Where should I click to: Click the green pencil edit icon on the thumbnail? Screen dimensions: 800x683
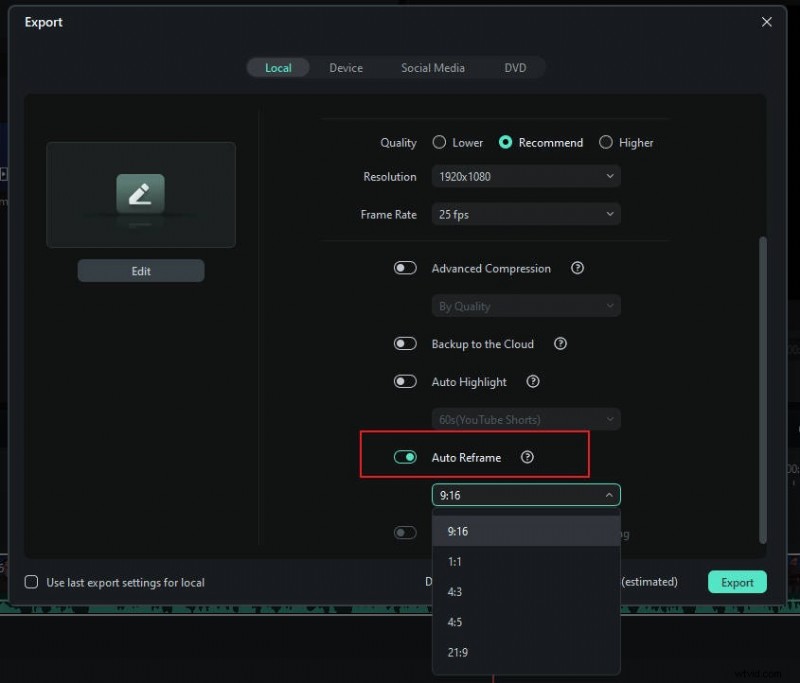click(140, 194)
